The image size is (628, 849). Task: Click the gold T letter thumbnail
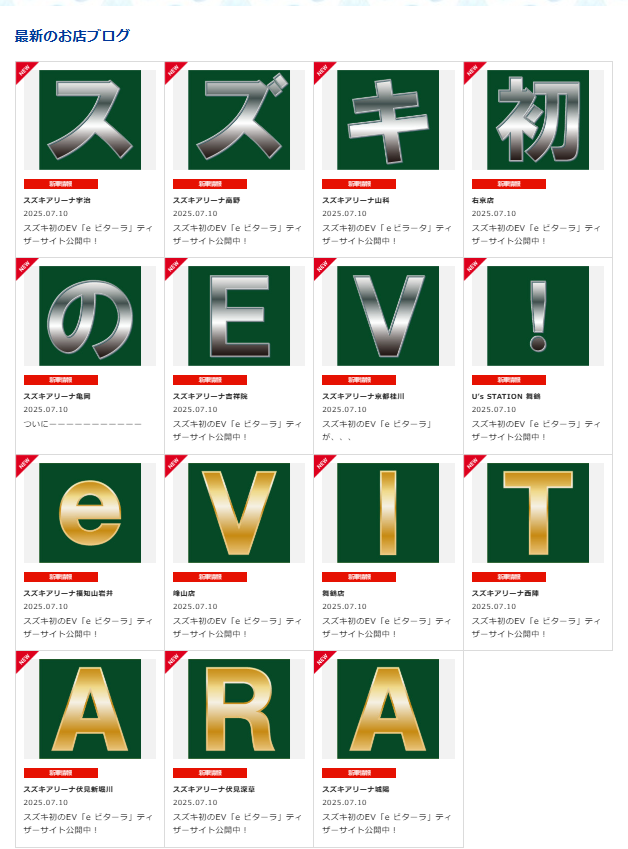point(538,513)
